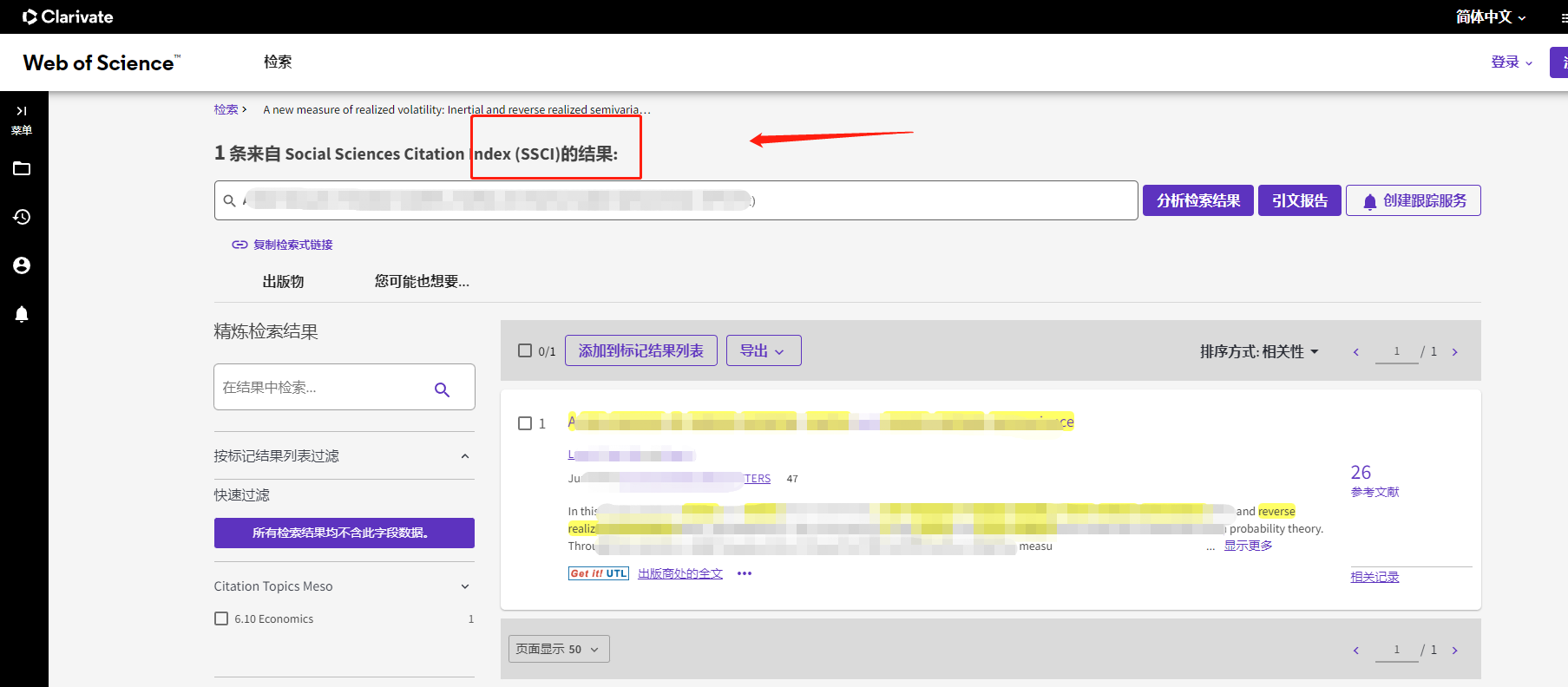
Task: Click '6.10 Economics' filter label
Action: click(x=273, y=618)
